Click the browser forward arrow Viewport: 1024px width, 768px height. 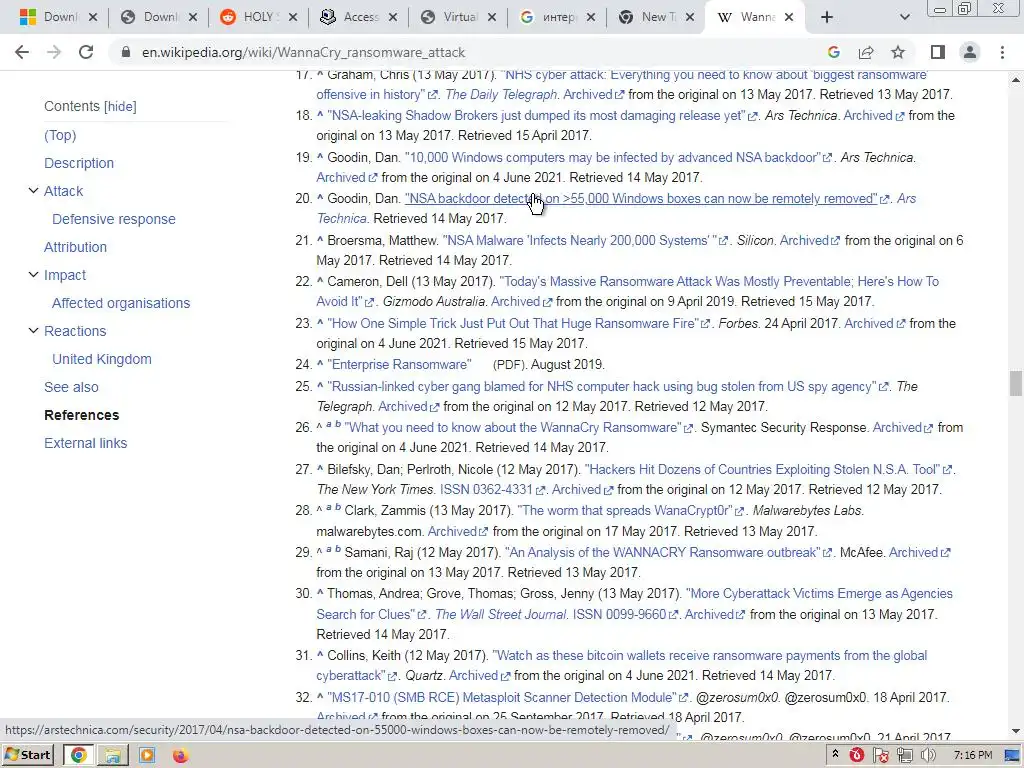pyautogui.click(x=54, y=52)
